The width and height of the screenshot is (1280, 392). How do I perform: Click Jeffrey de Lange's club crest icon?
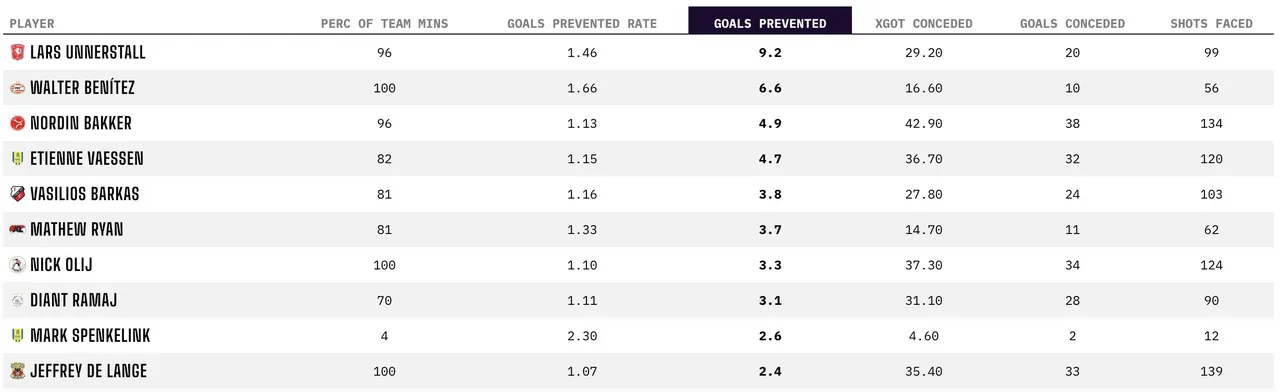pos(17,371)
